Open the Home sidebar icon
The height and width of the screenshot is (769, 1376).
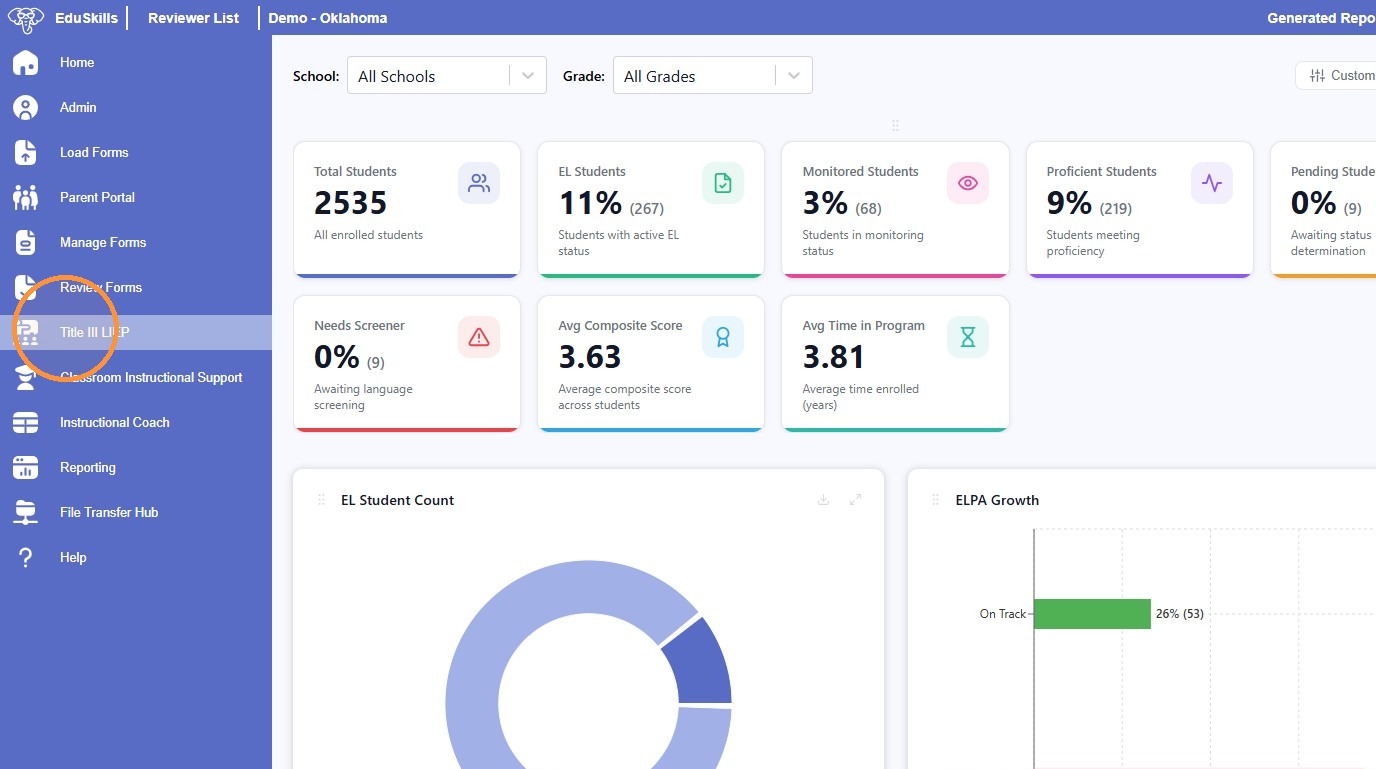25,62
